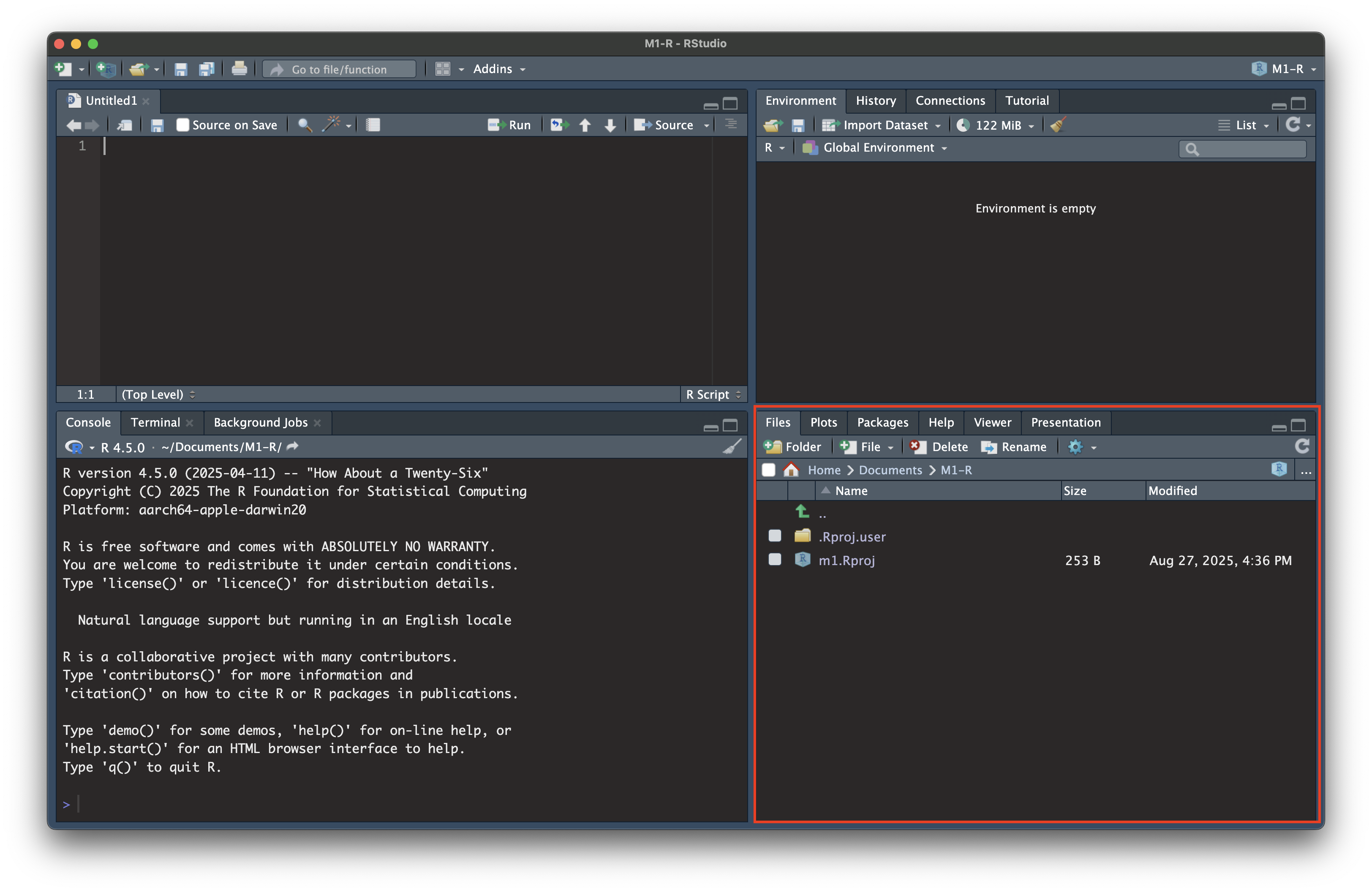
Task: Open the R Script file type selector
Action: (713, 394)
